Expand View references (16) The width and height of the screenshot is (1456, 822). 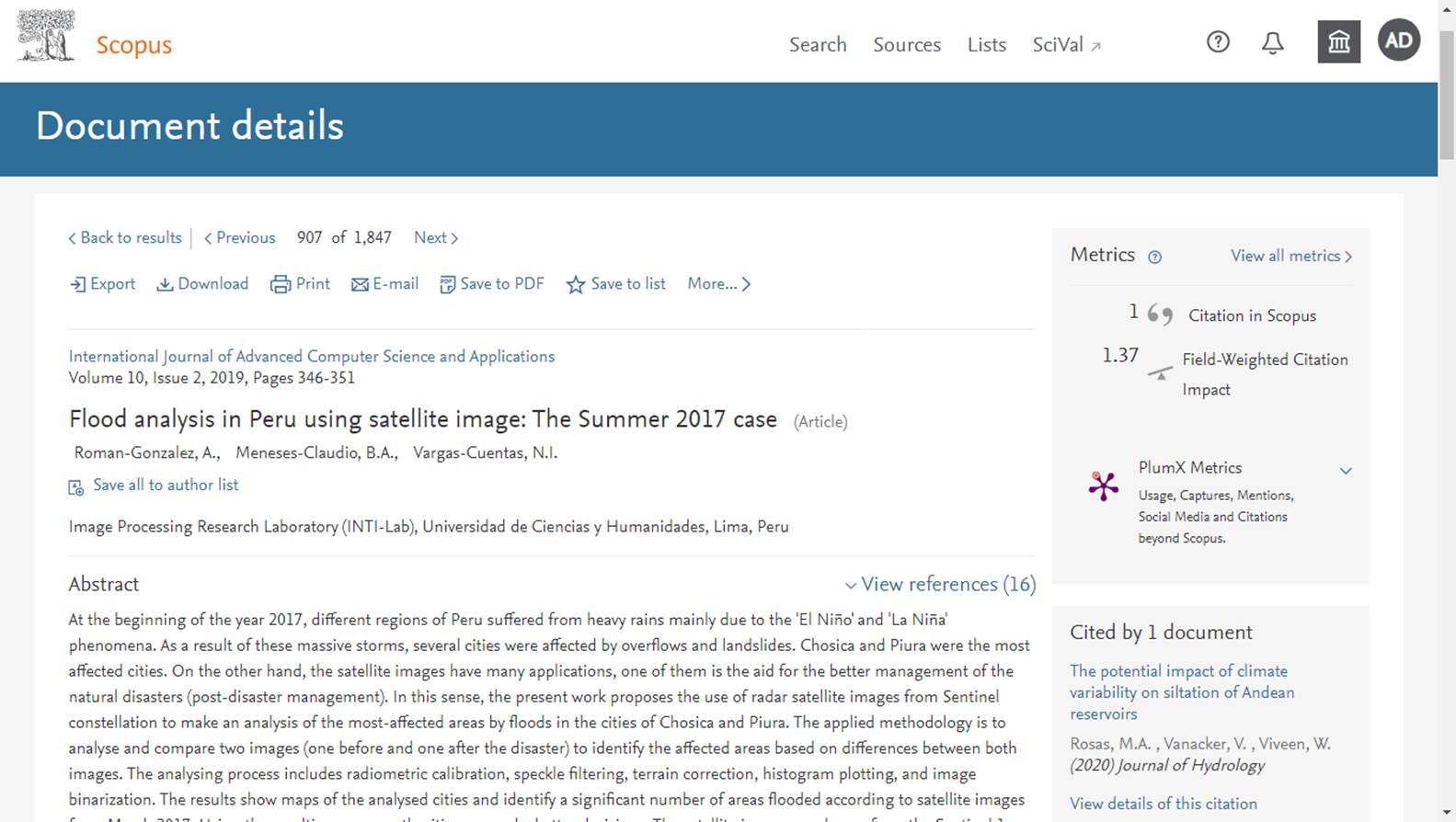pyautogui.click(x=940, y=584)
